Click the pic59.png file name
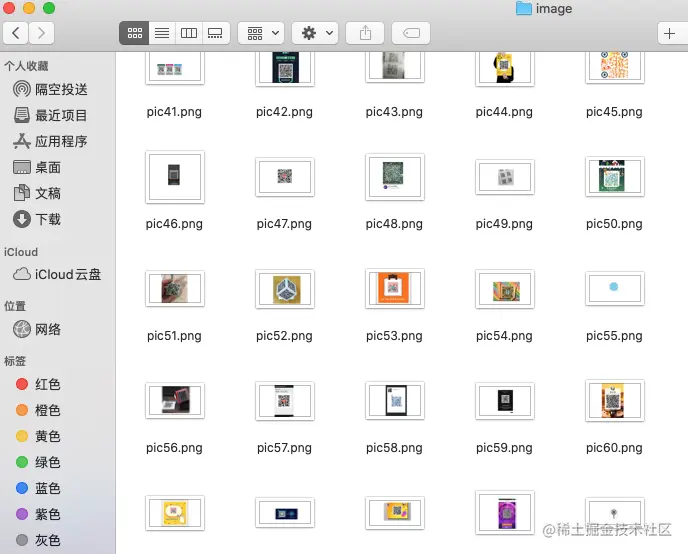 click(x=504, y=448)
